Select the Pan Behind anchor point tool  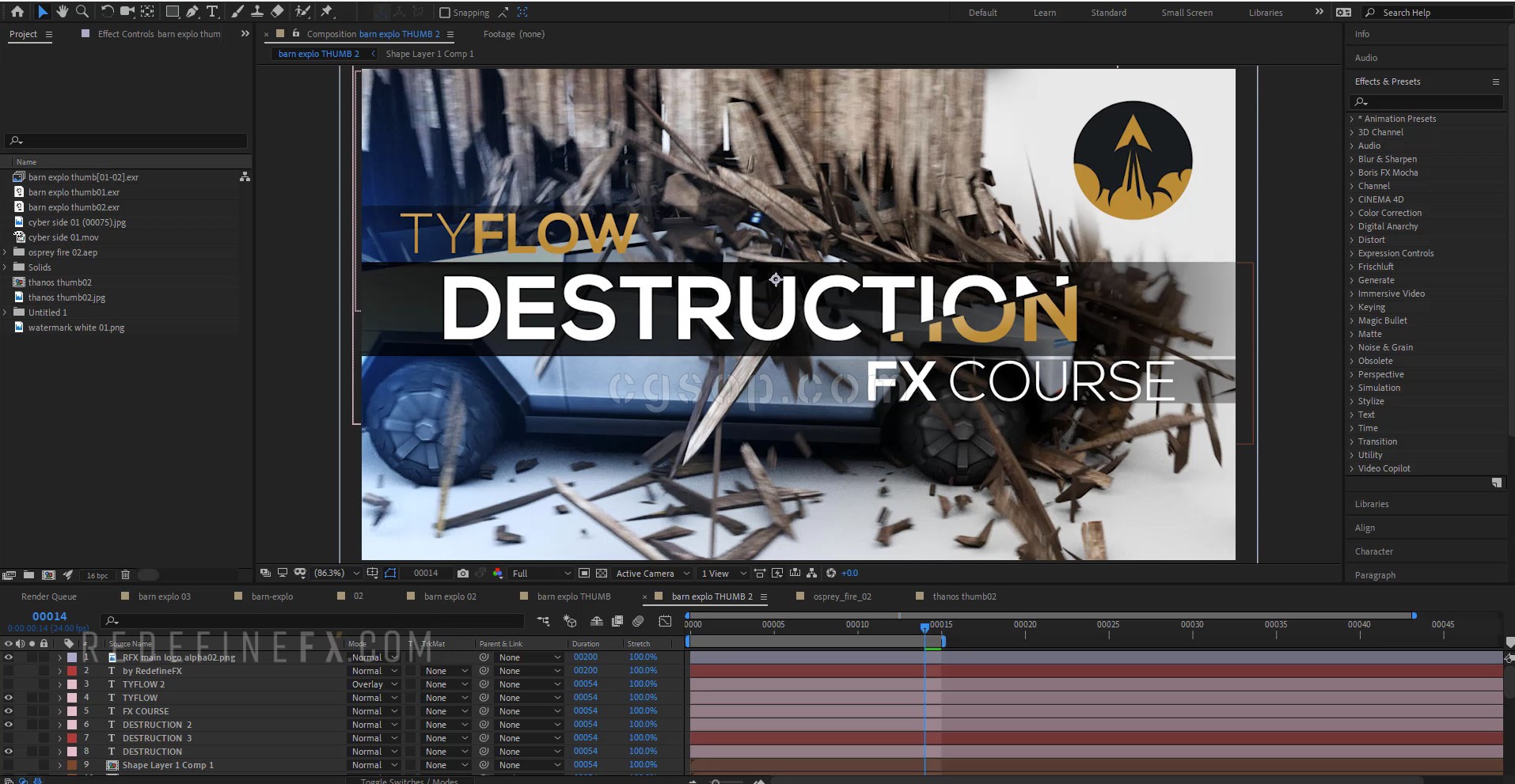147,12
